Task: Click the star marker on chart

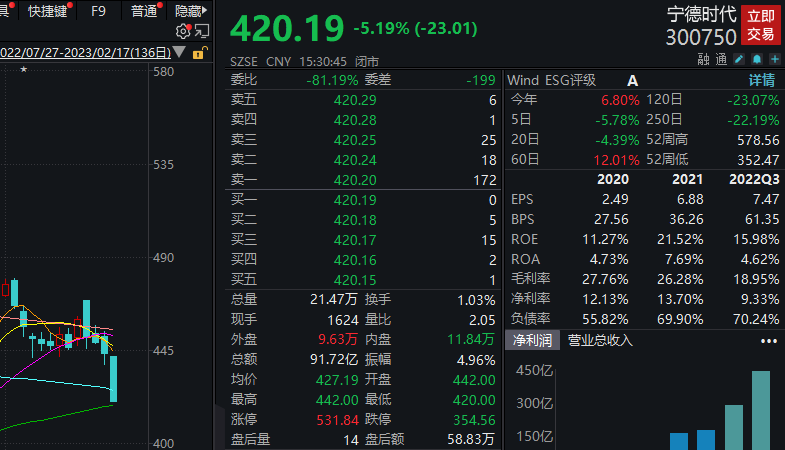Action: (x=24, y=69)
